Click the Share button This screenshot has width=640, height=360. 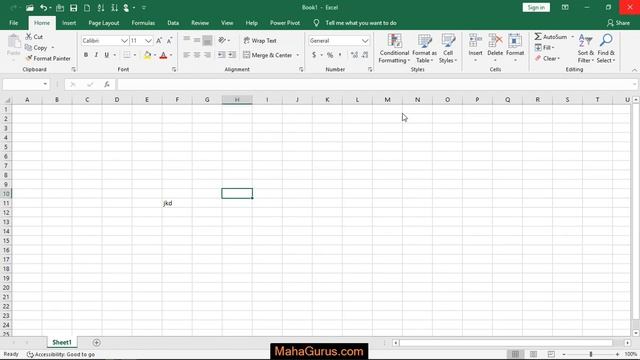pos(618,23)
